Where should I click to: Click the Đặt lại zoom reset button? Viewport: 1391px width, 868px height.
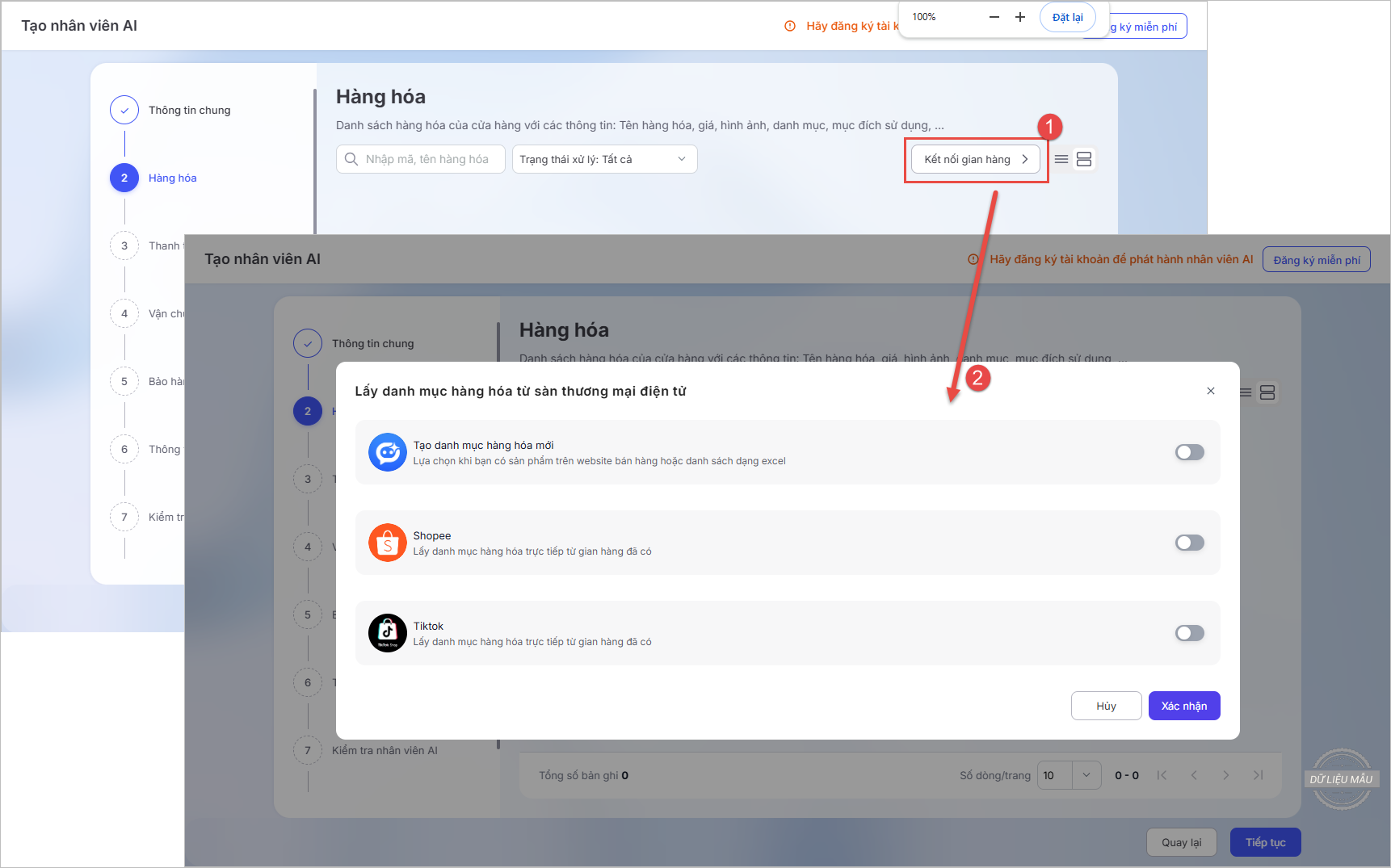[1067, 17]
